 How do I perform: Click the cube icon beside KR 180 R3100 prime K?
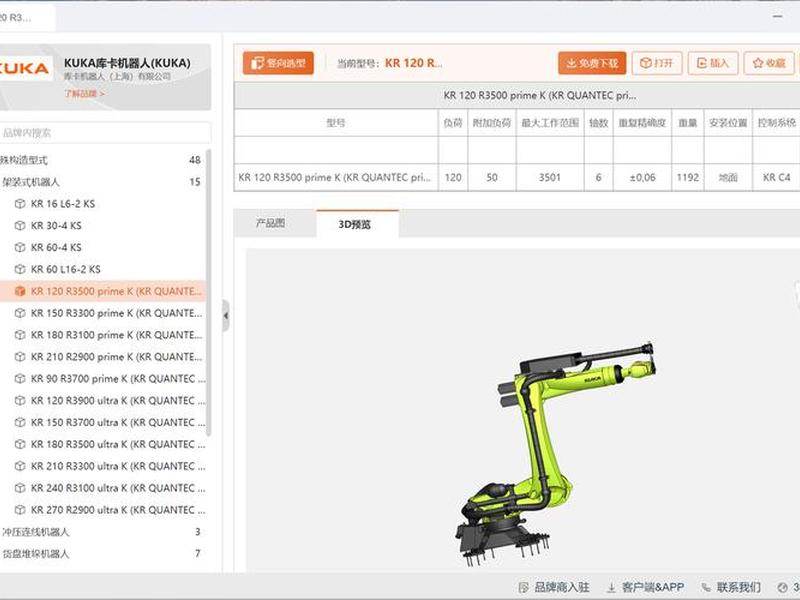click(x=20, y=335)
